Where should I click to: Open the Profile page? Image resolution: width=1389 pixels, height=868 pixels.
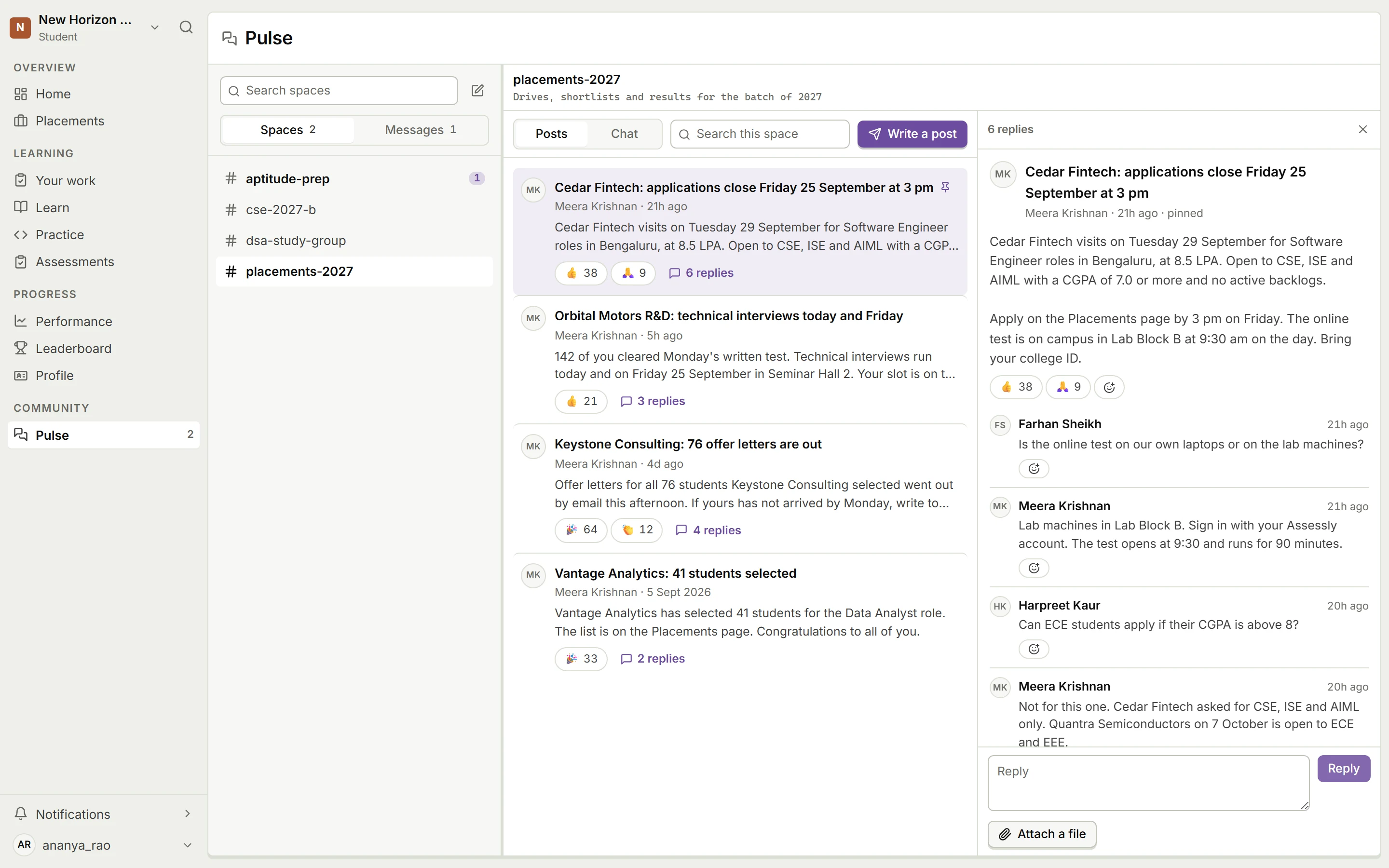(x=103, y=376)
